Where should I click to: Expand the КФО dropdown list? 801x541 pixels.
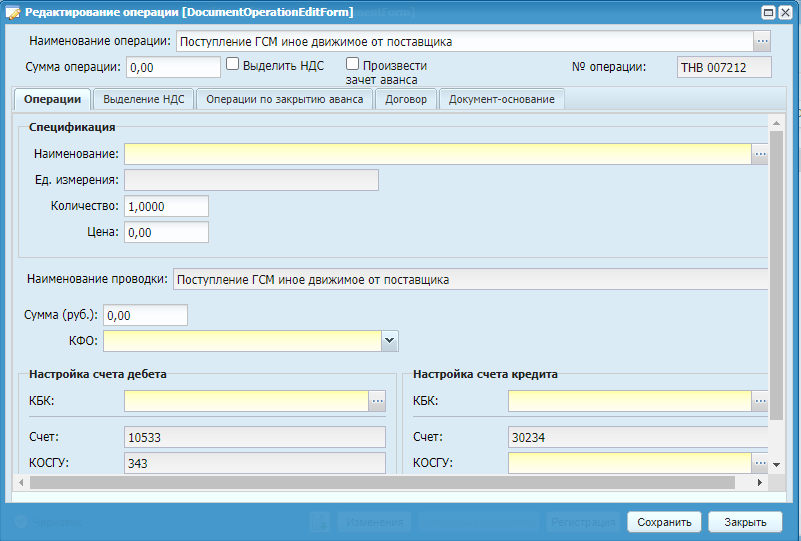coord(389,341)
